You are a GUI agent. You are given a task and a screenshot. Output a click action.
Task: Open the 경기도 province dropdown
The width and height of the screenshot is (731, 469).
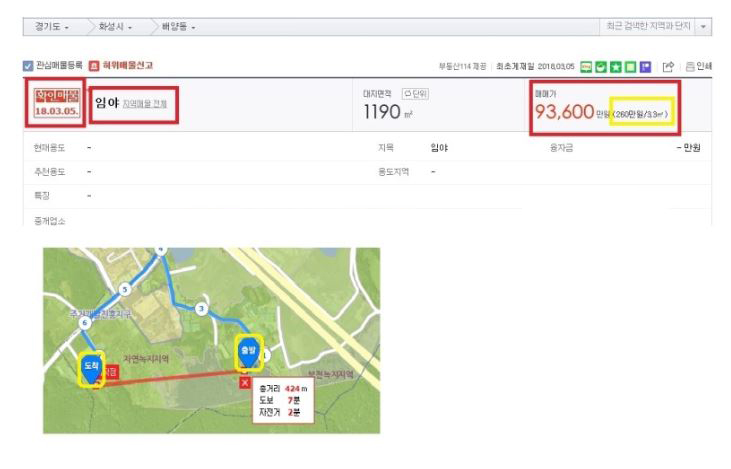pyautogui.click(x=50, y=26)
